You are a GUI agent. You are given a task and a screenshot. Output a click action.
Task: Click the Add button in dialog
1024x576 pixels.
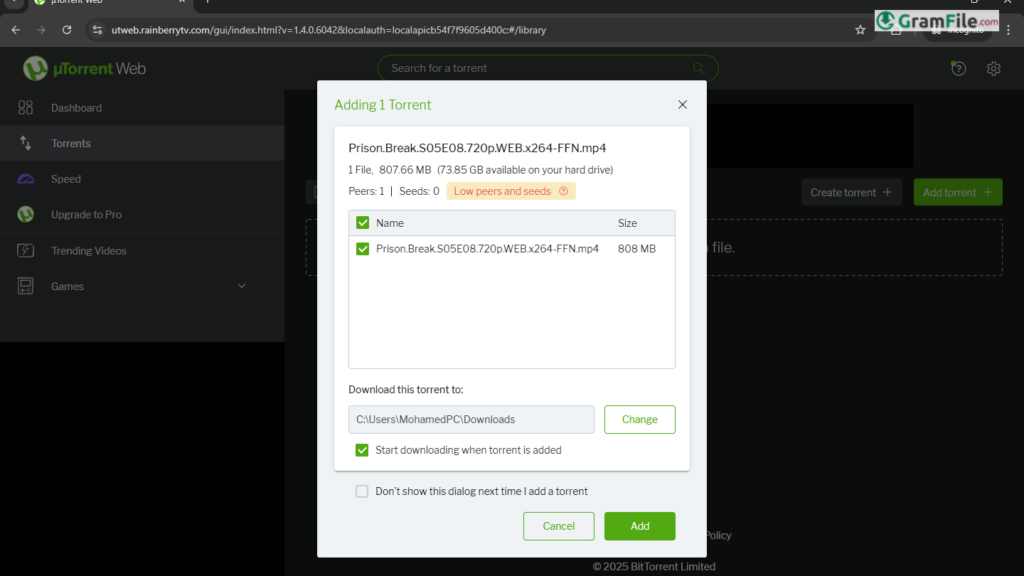(639, 526)
